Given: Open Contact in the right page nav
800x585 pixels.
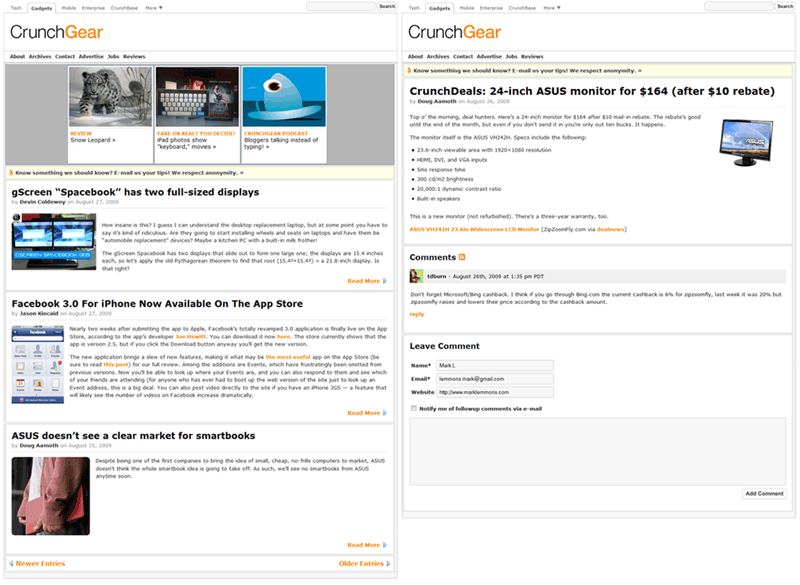Looking at the screenshot, I should point(463,57).
